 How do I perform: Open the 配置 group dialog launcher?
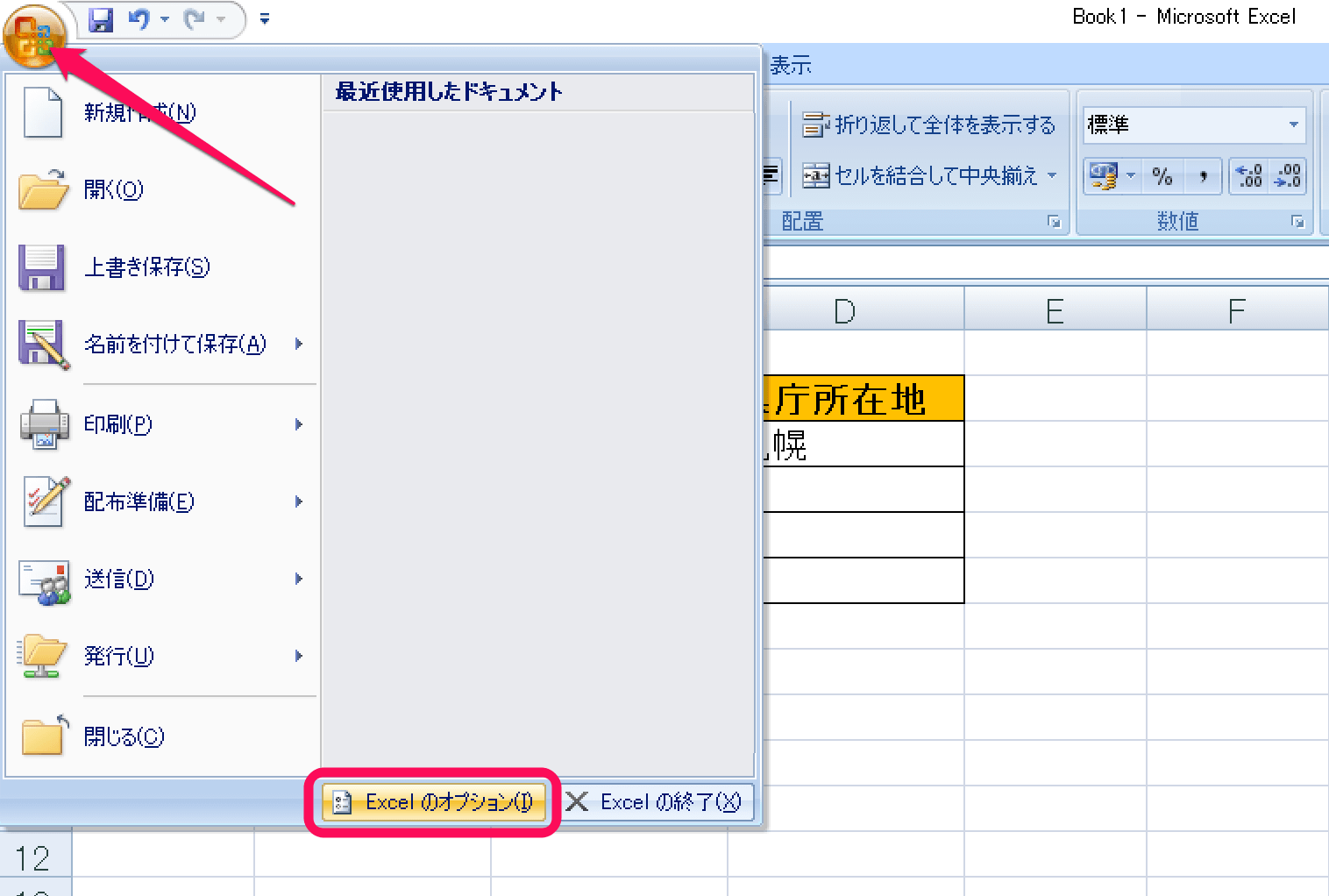(1055, 222)
